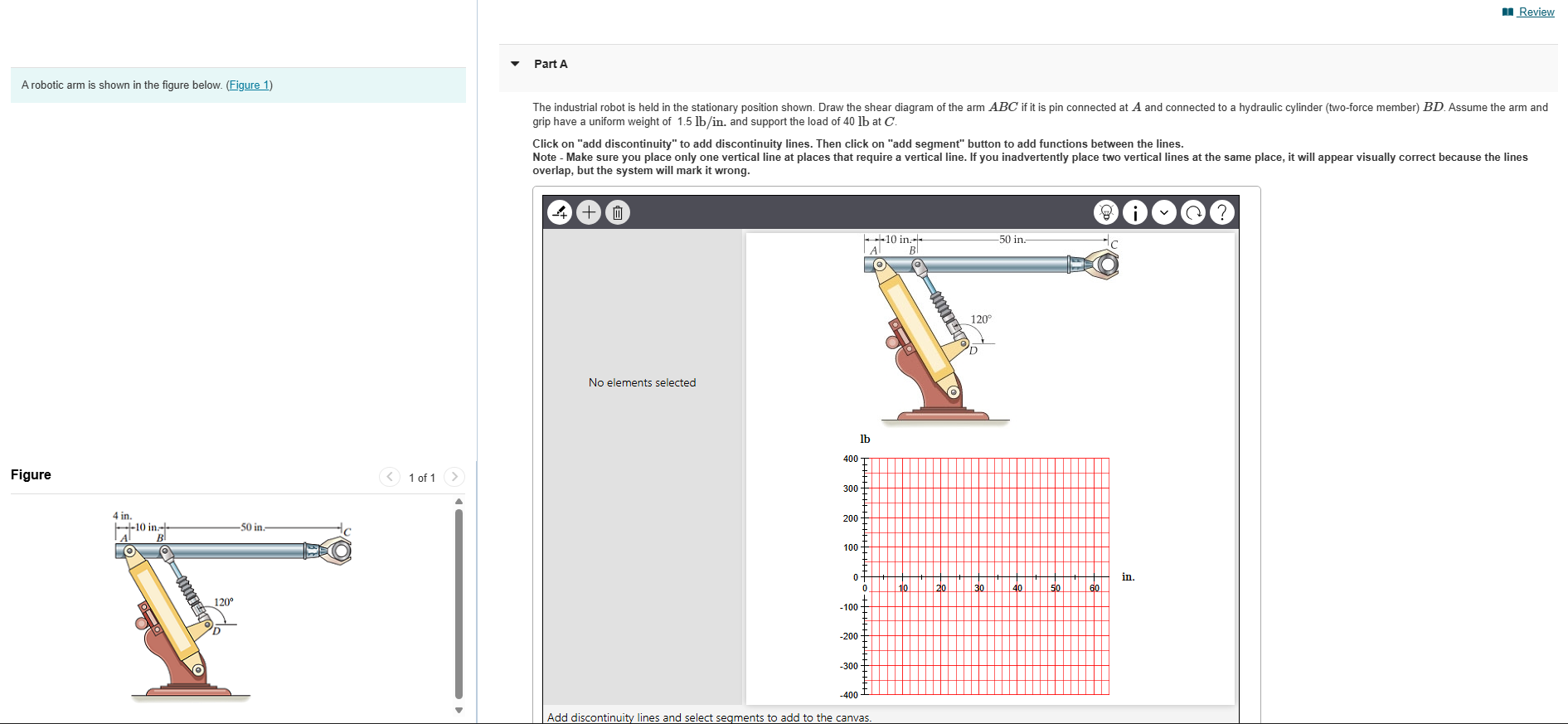Click the figure panel scrollbar thumb

click(x=459, y=604)
